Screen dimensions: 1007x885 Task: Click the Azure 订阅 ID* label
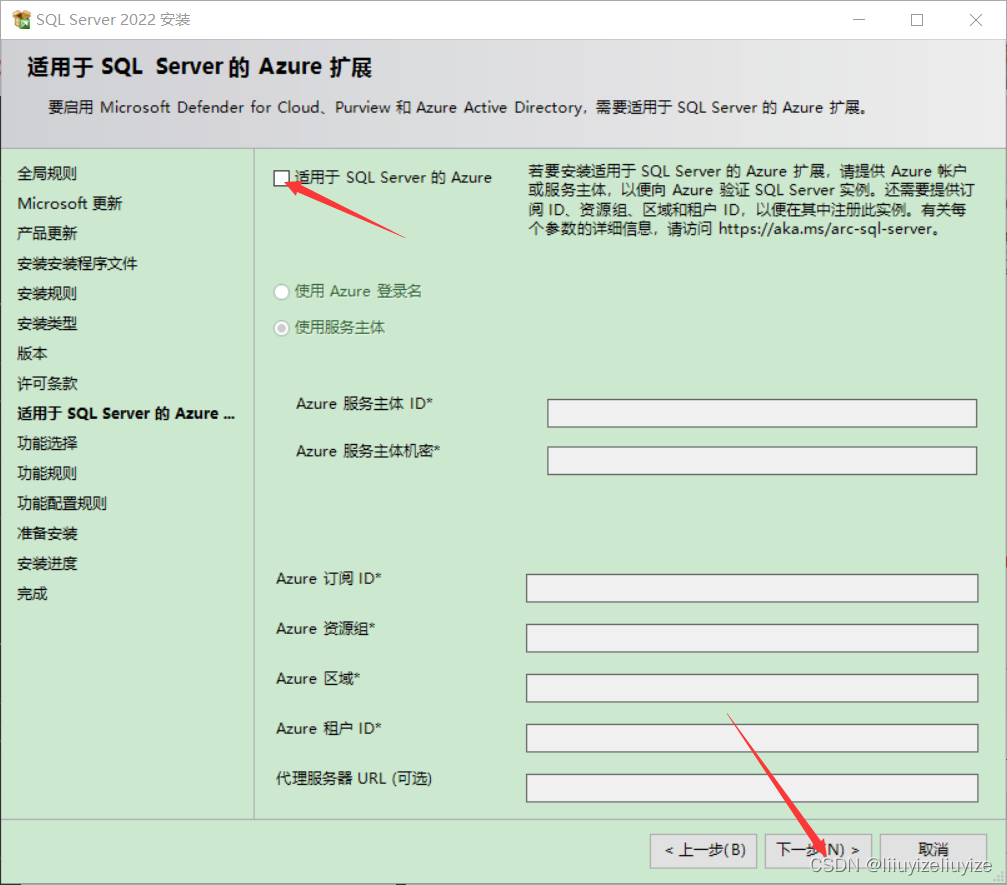click(329, 579)
